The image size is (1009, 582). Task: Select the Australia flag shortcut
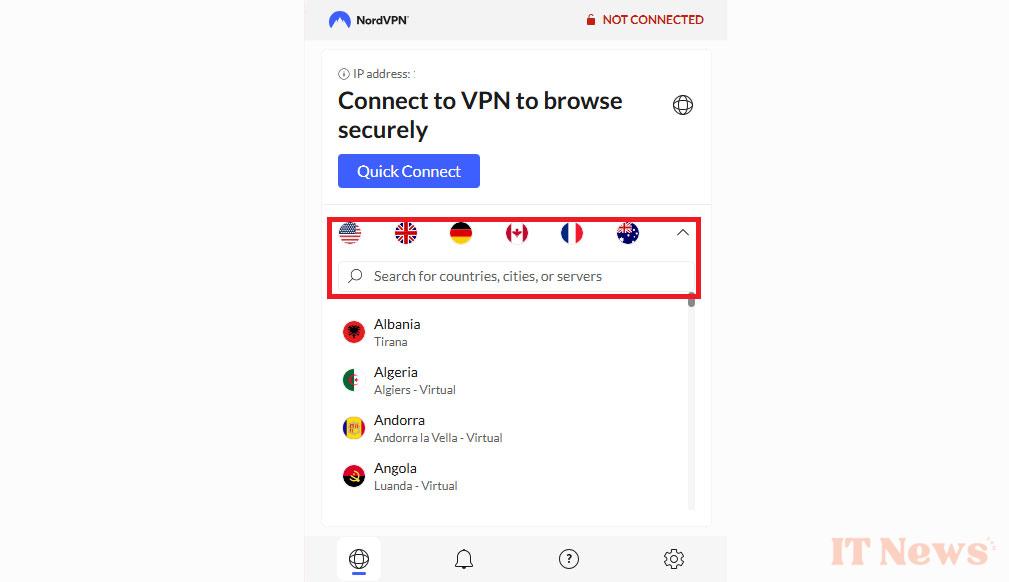tap(627, 233)
